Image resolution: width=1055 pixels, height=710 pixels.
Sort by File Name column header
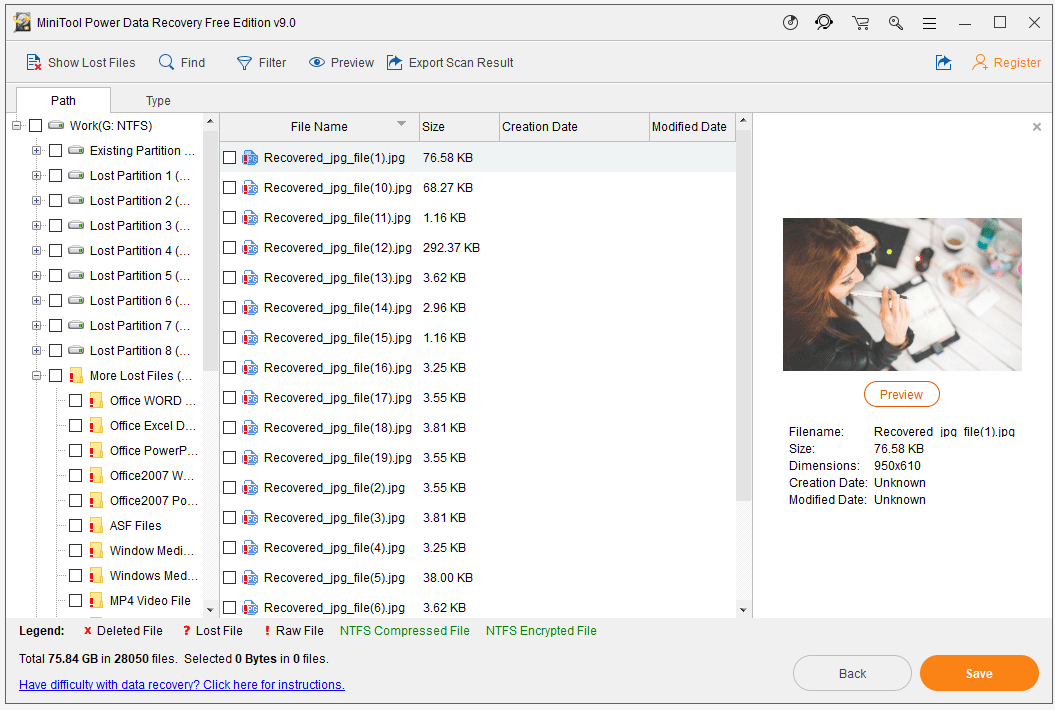tap(319, 127)
